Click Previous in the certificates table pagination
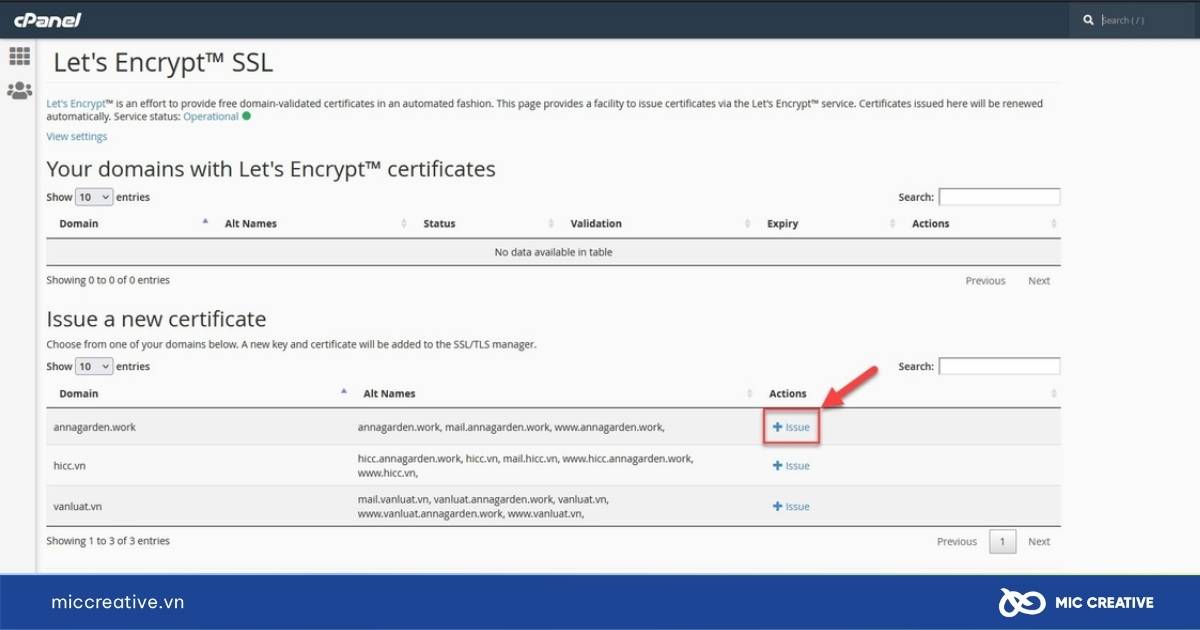Screen dimensions: 1200x630 point(985,281)
